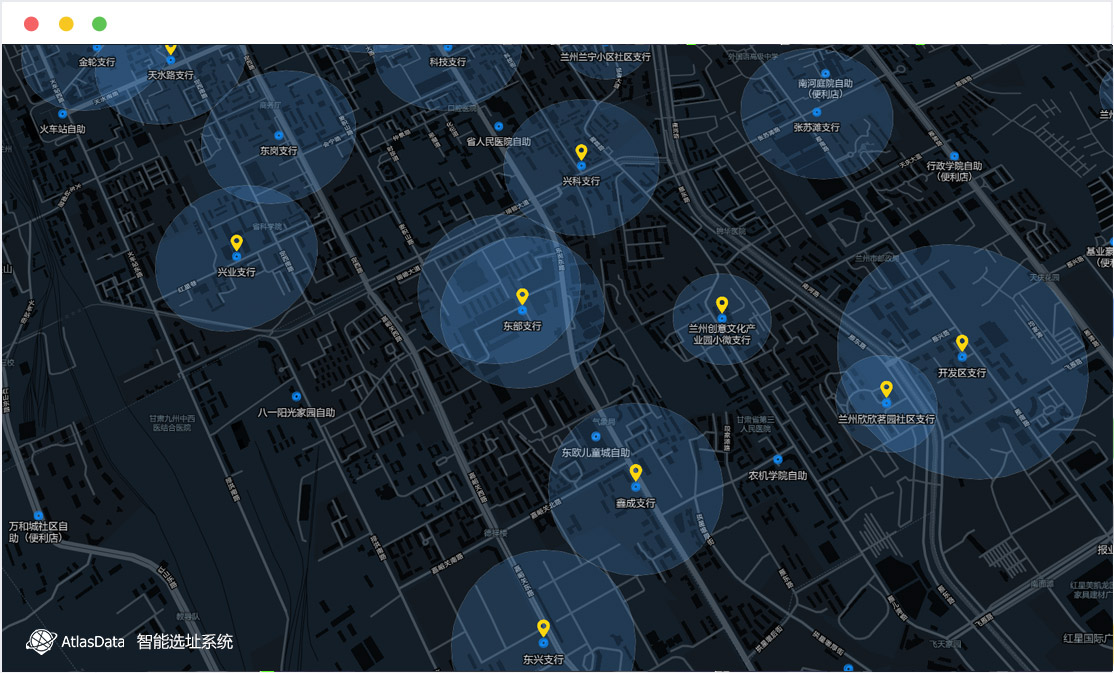Click the 开发区支行 label
This screenshot has height=673, width=1114.
(962, 372)
